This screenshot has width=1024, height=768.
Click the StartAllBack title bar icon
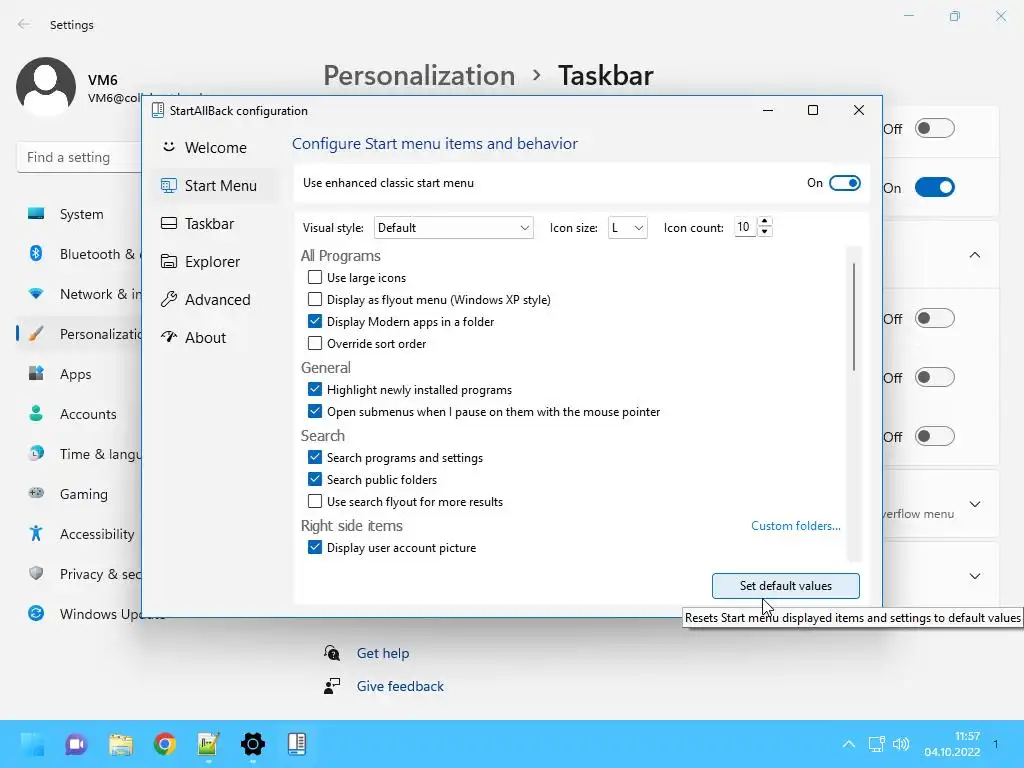[x=157, y=110]
